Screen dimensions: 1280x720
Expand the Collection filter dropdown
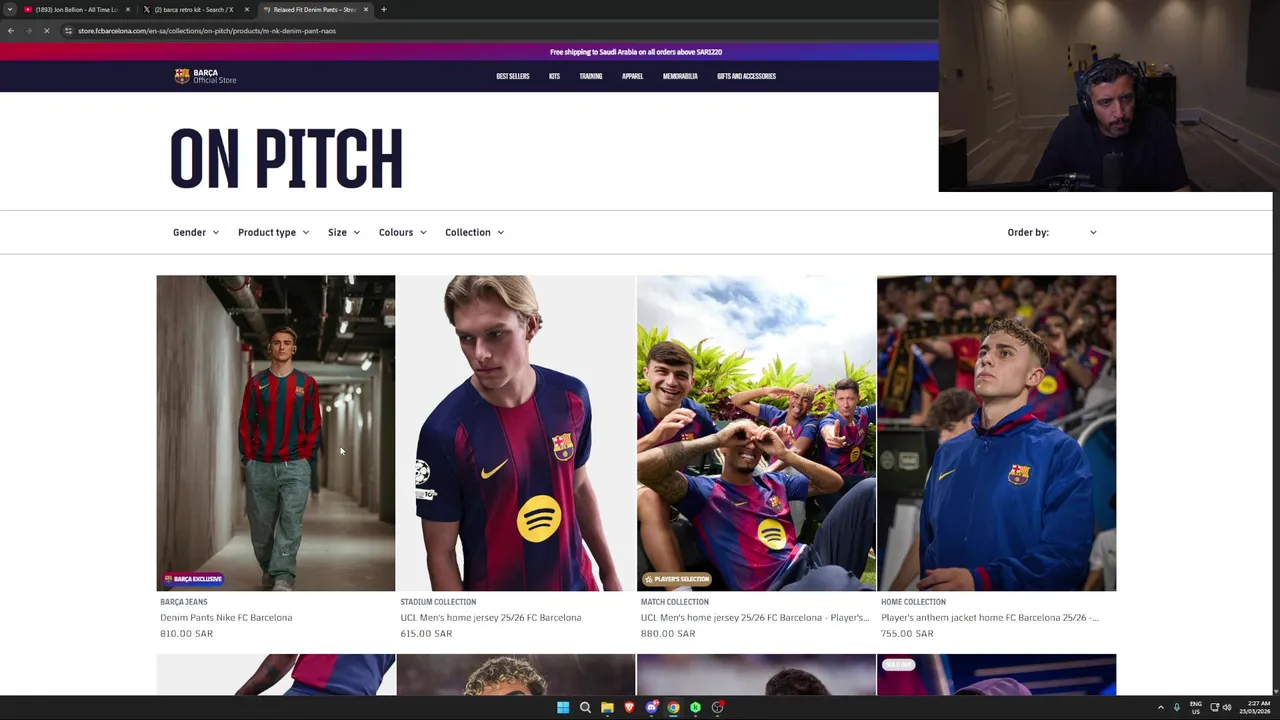[x=475, y=232]
